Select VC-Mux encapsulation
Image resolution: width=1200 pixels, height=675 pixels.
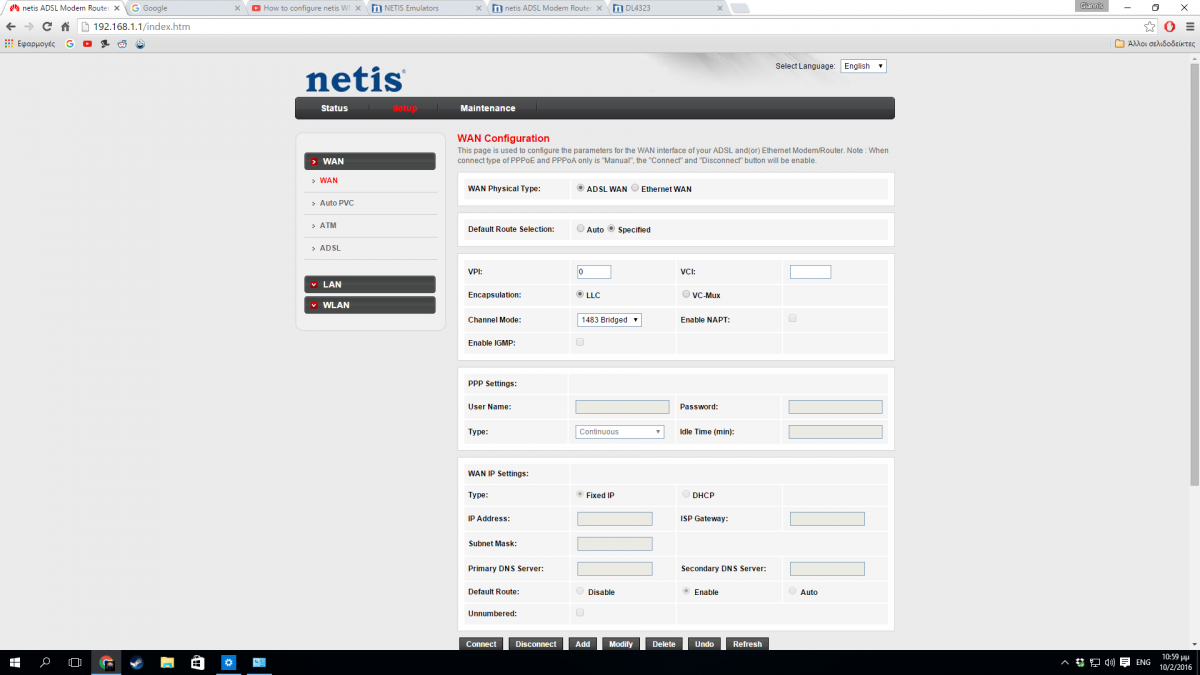pos(686,295)
